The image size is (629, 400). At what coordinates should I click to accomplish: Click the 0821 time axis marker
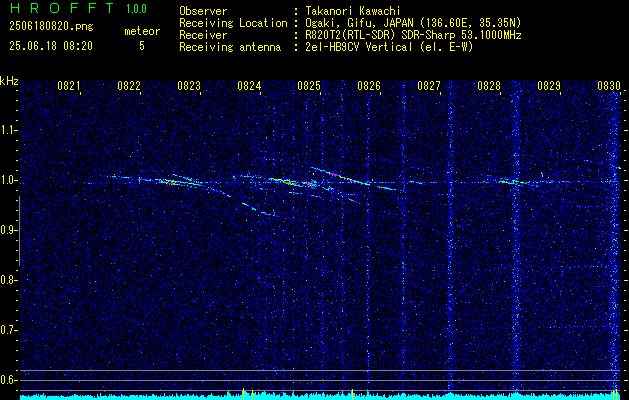coord(69,85)
